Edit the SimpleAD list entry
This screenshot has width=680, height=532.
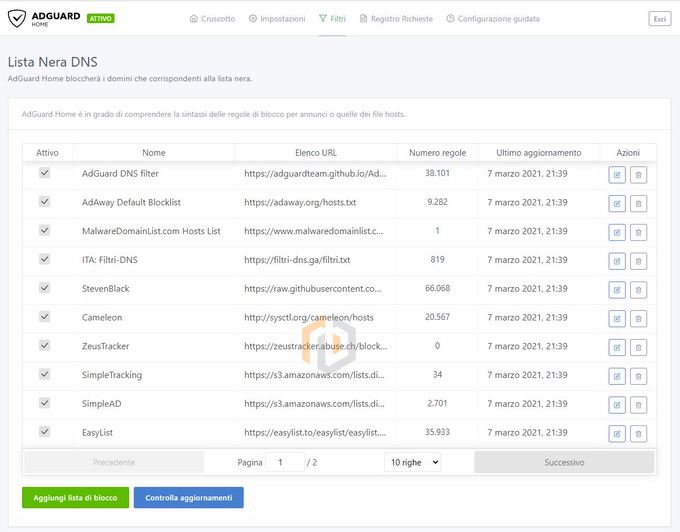pyautogui.click(x=617, y=405)
